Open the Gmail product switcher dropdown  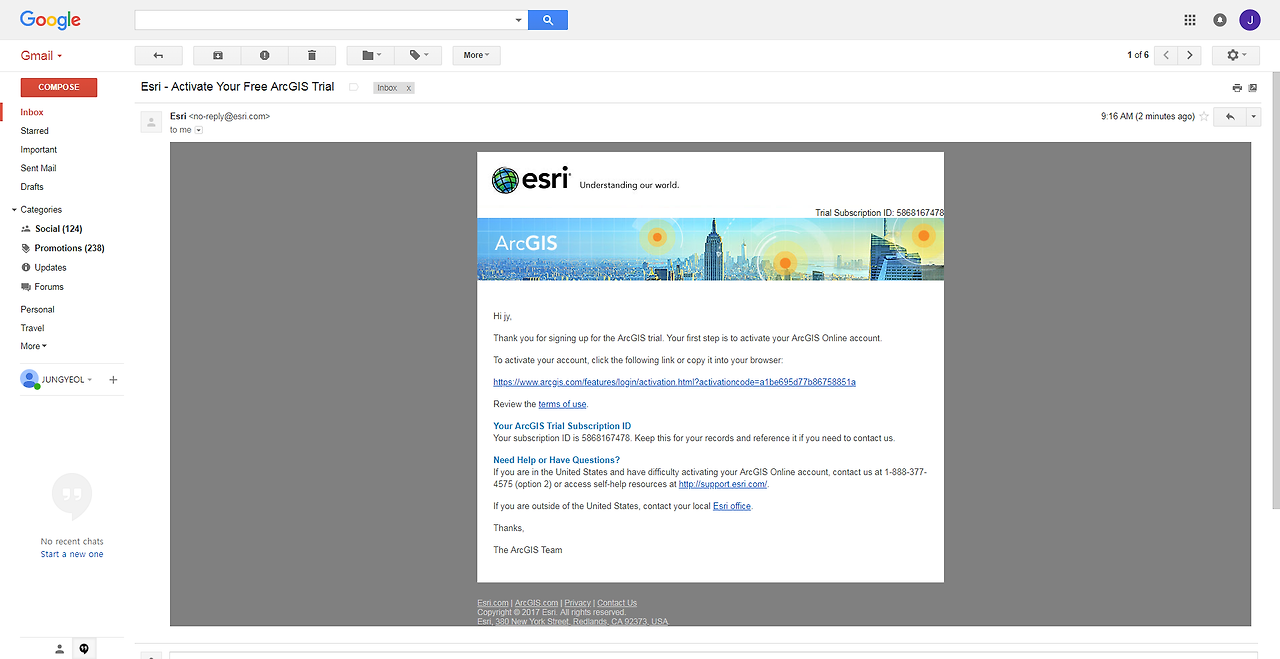click(x=42, y=56)
